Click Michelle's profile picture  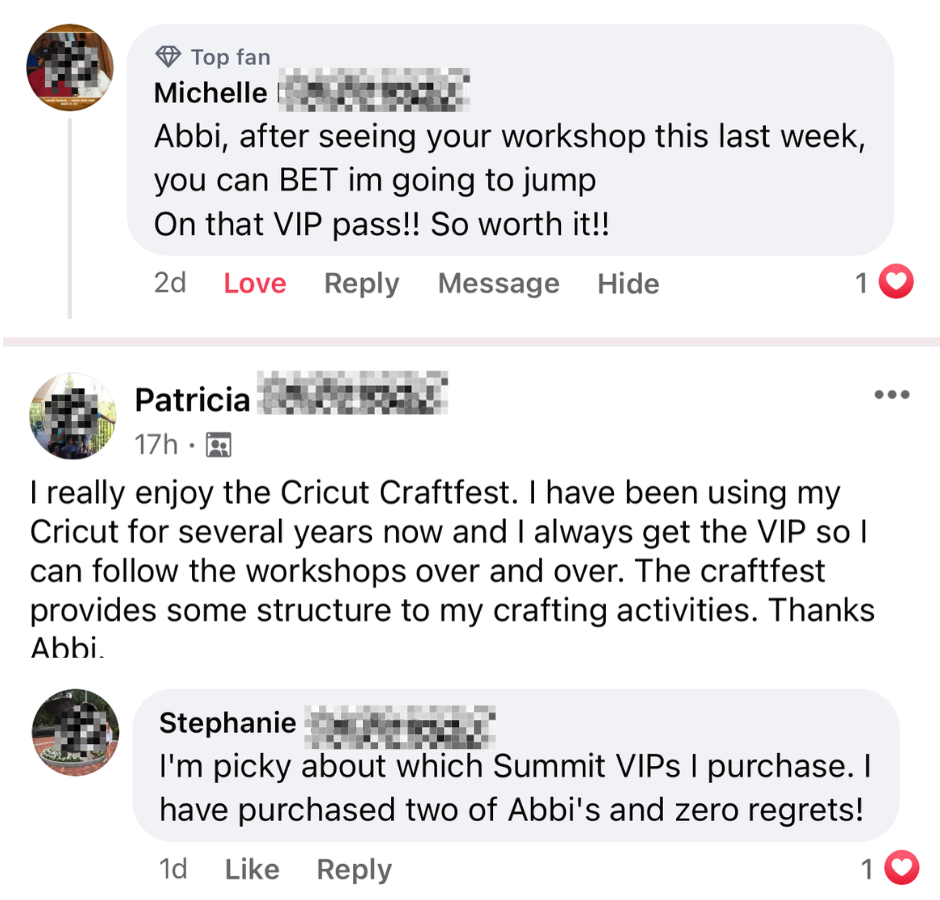70,67
